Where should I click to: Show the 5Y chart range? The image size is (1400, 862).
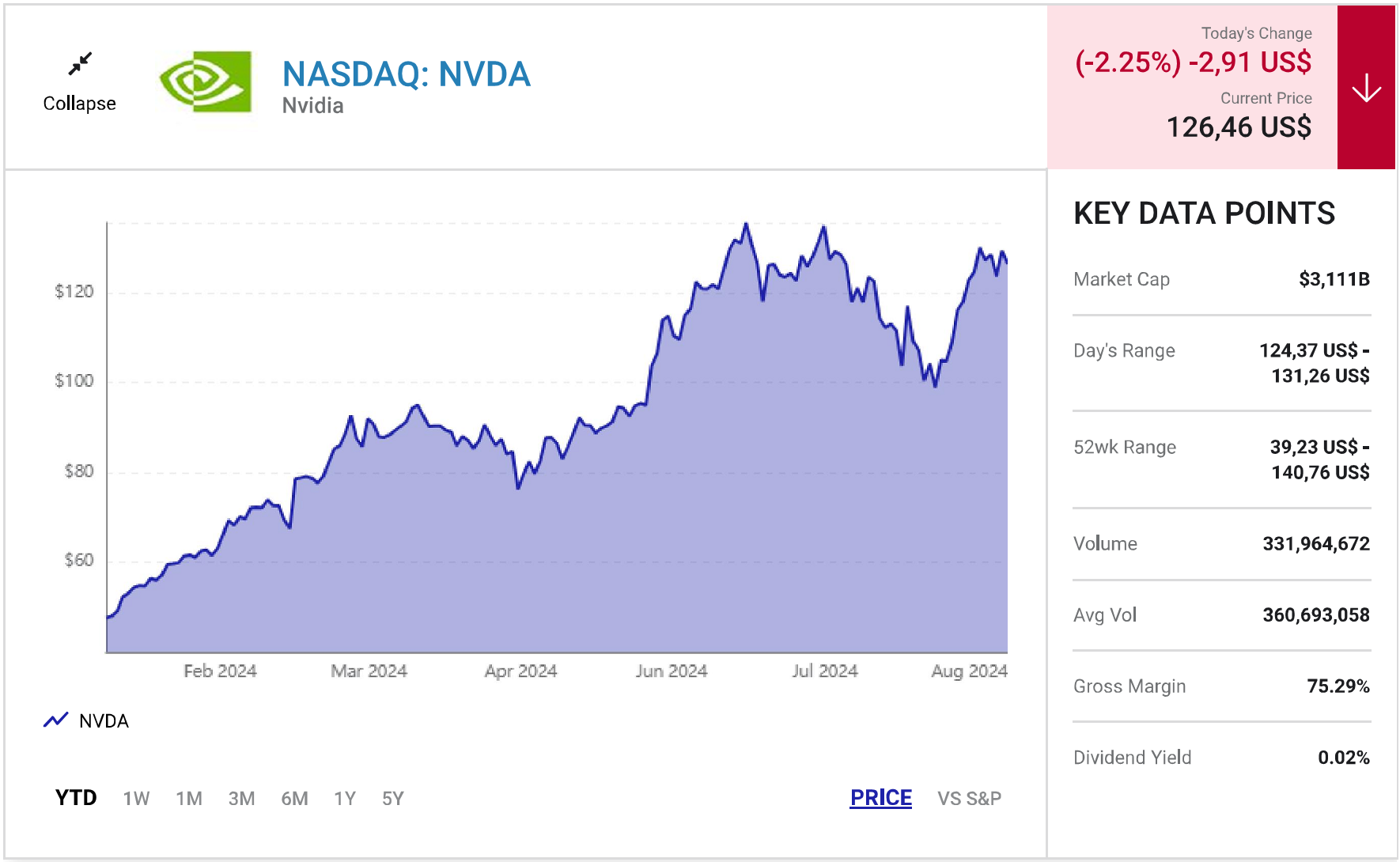[393, 799]
